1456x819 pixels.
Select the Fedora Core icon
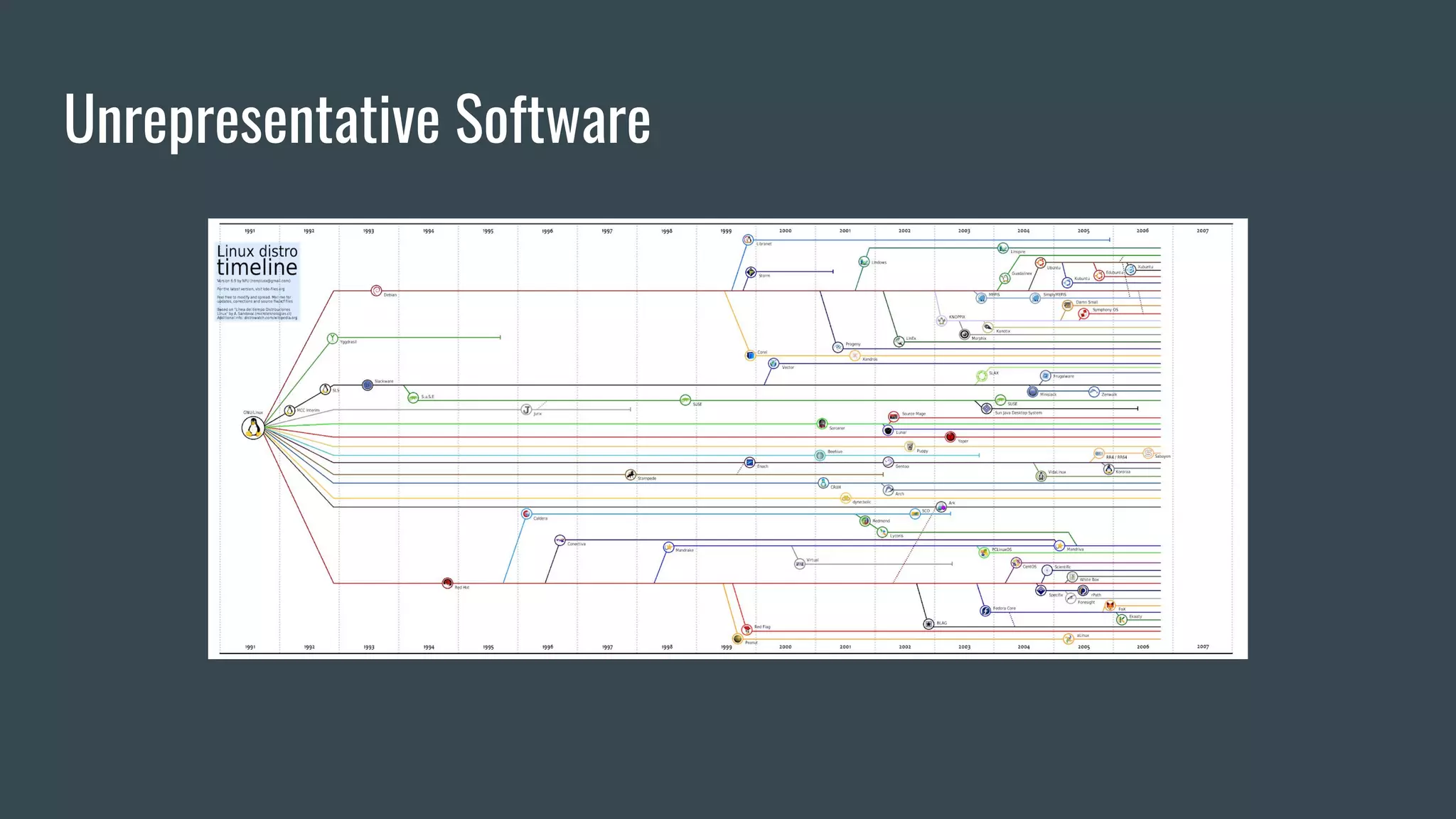click(985, 611)
